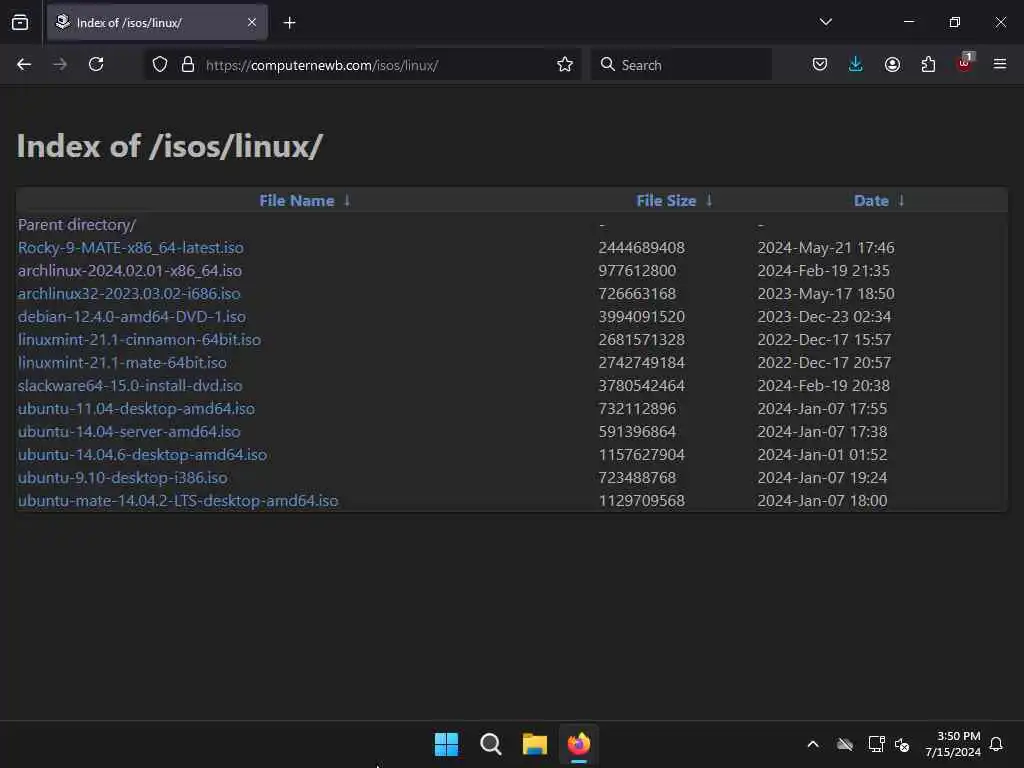Open the Extensions puzzle icon

(x=928, y=64)
